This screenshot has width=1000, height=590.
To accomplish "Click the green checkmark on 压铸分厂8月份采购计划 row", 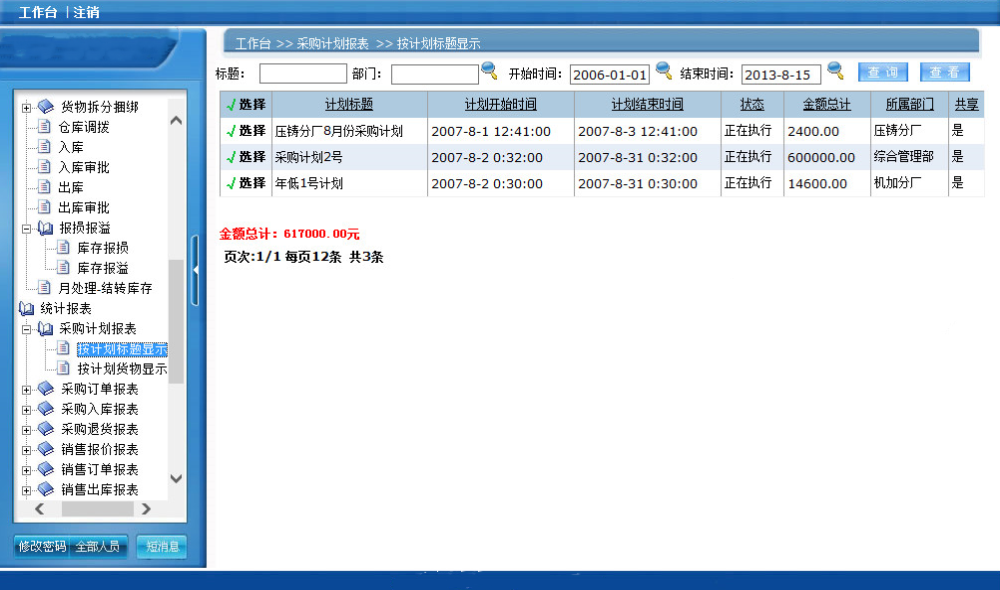I will (231, 131).
